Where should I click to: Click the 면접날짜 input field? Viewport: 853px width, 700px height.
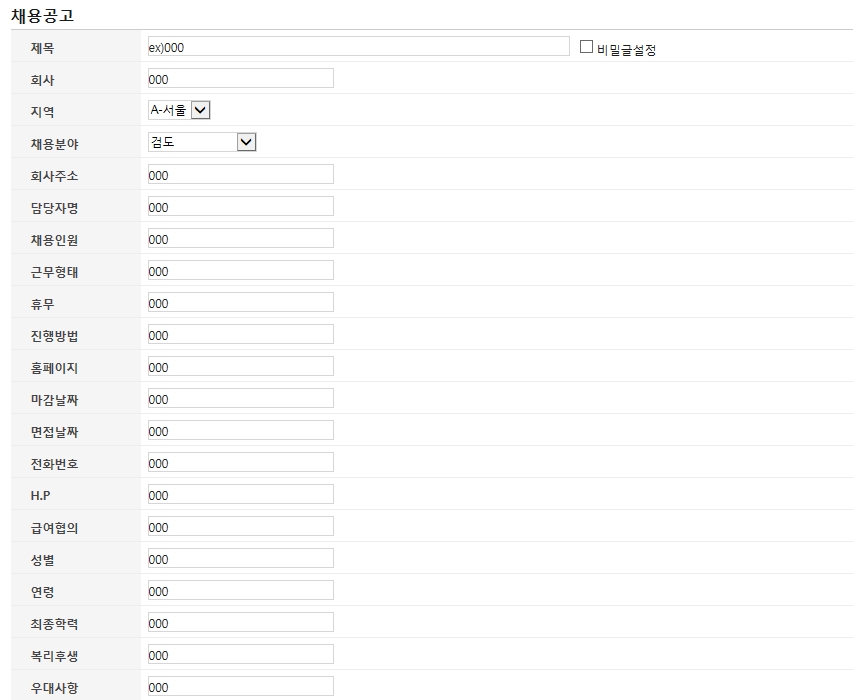coord(240,430)
